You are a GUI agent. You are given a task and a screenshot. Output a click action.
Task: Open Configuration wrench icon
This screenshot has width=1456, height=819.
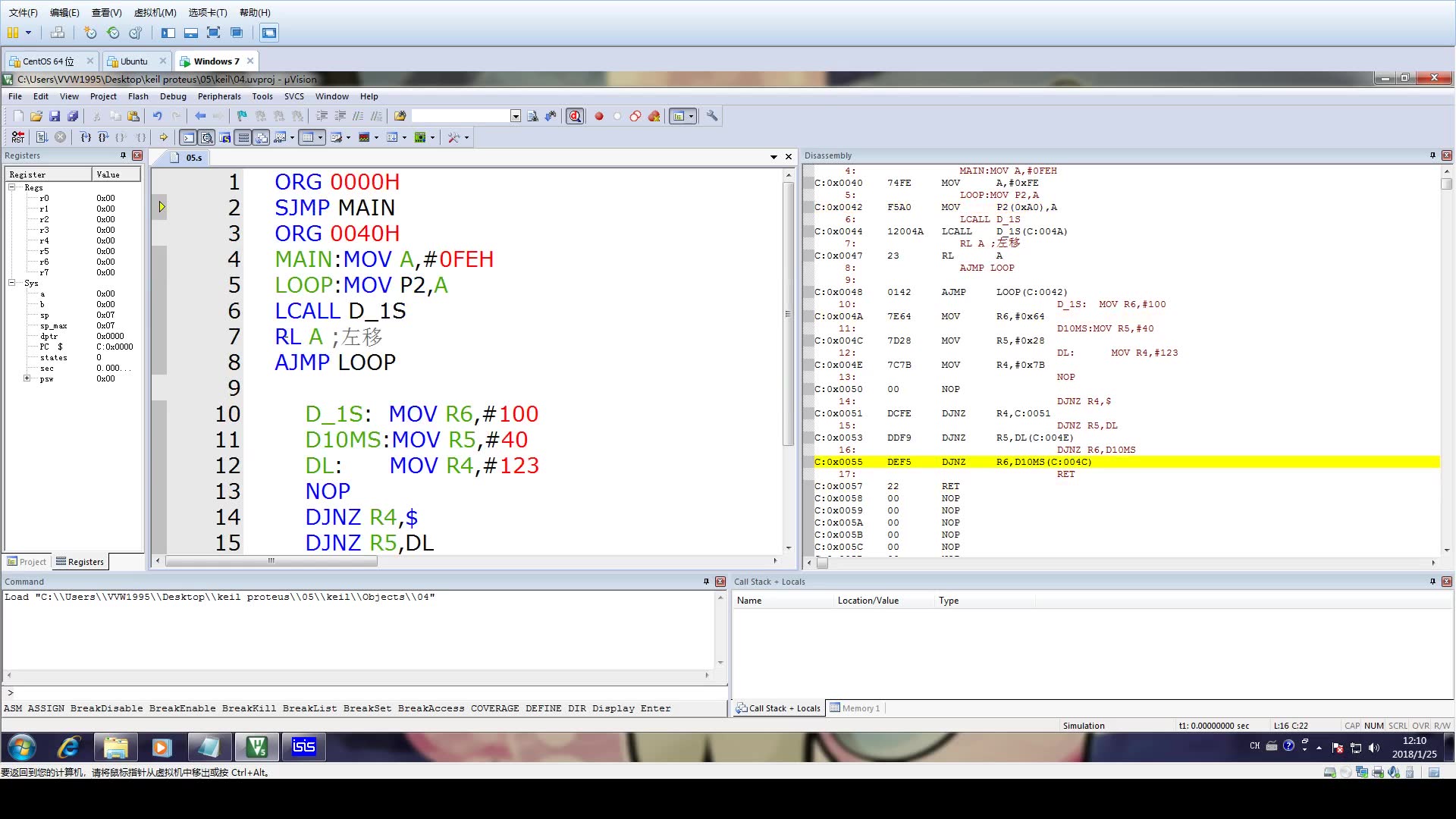(x=712, y=116)
